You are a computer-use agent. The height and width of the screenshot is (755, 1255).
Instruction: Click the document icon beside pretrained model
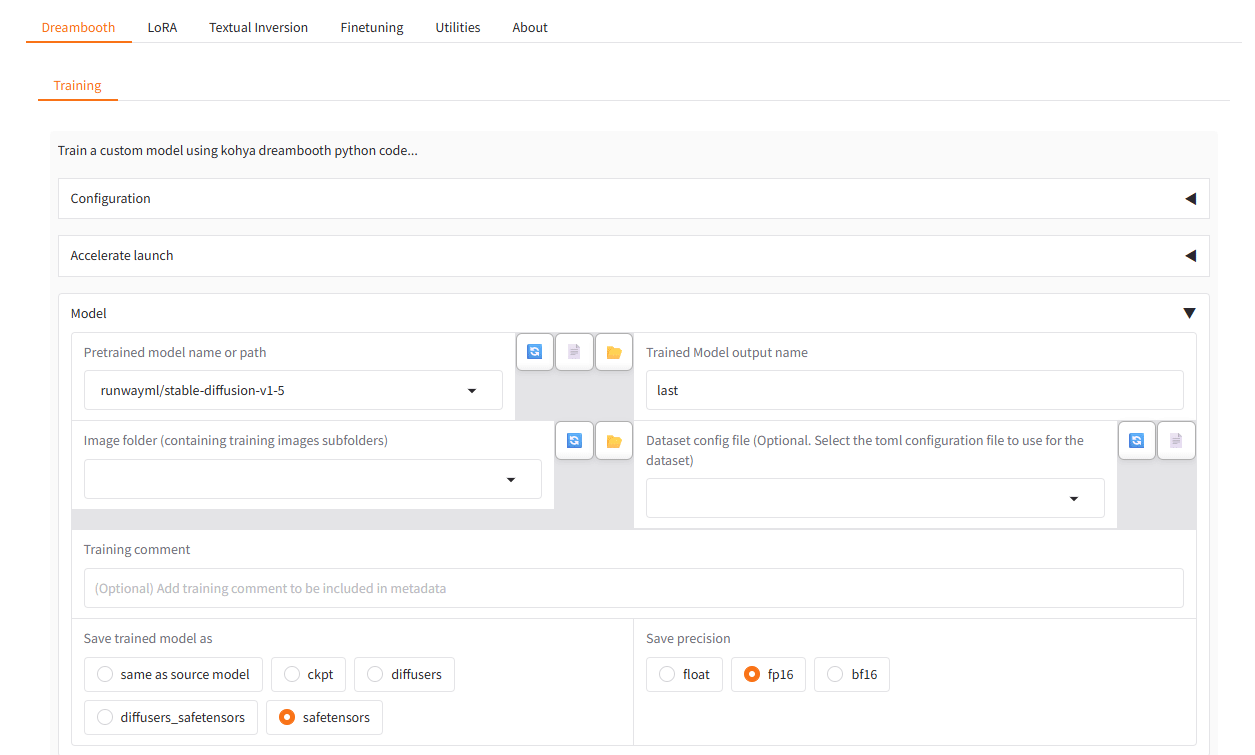(x=574, y=352)
